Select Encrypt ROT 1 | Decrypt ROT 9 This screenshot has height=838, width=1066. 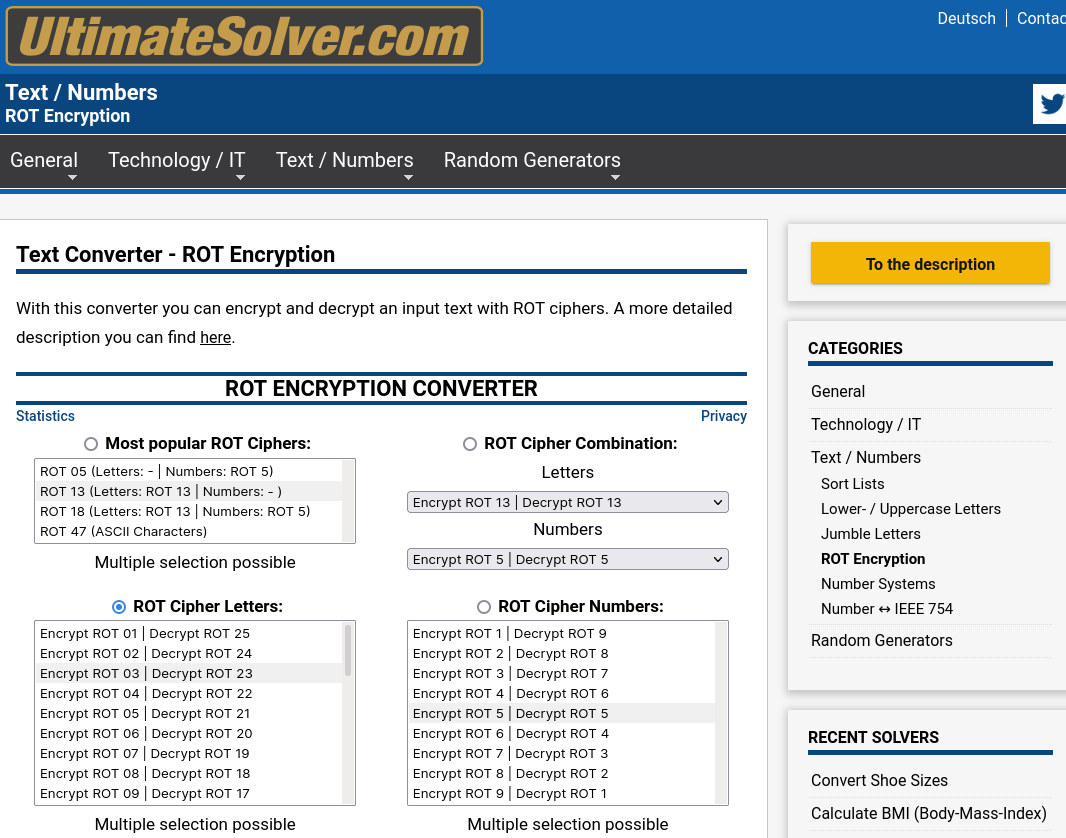tap(562, 633)
